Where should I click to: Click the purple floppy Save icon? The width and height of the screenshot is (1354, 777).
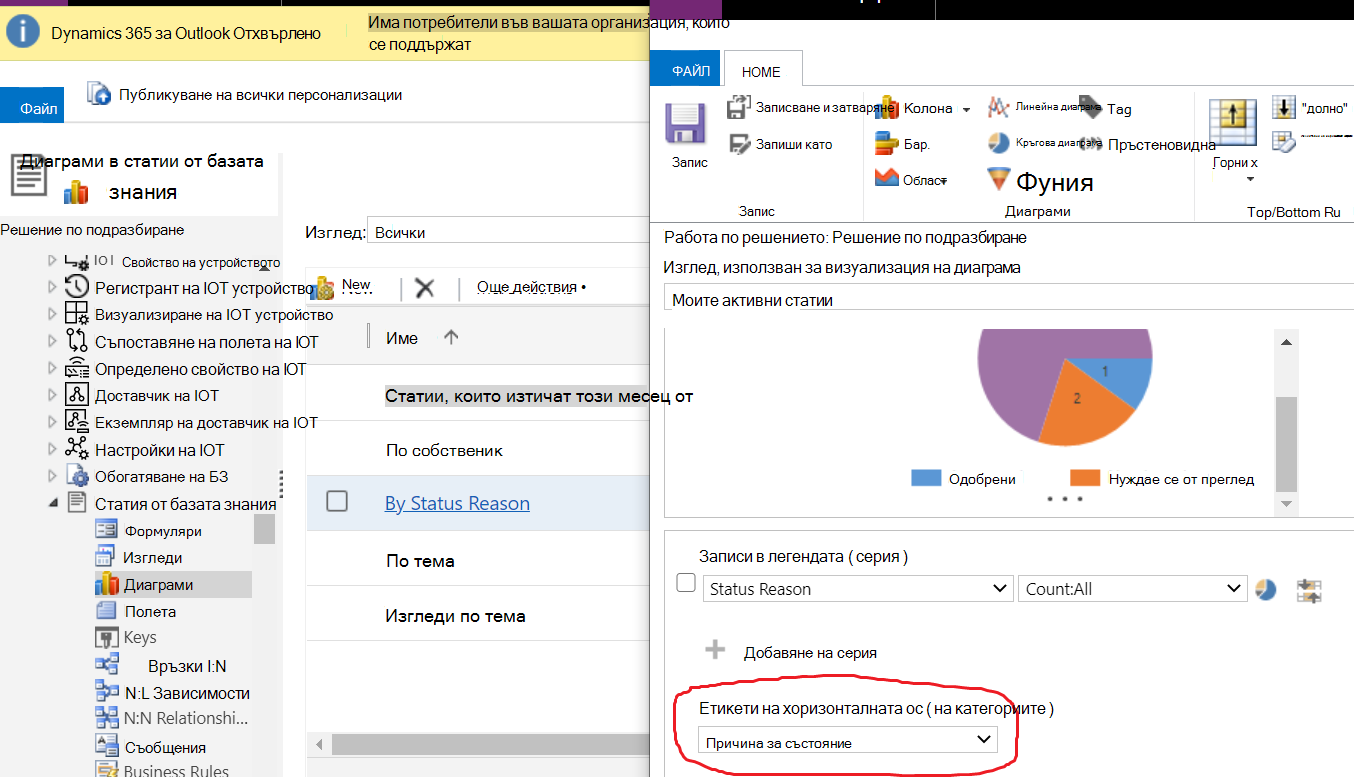(x=686, y=124)
